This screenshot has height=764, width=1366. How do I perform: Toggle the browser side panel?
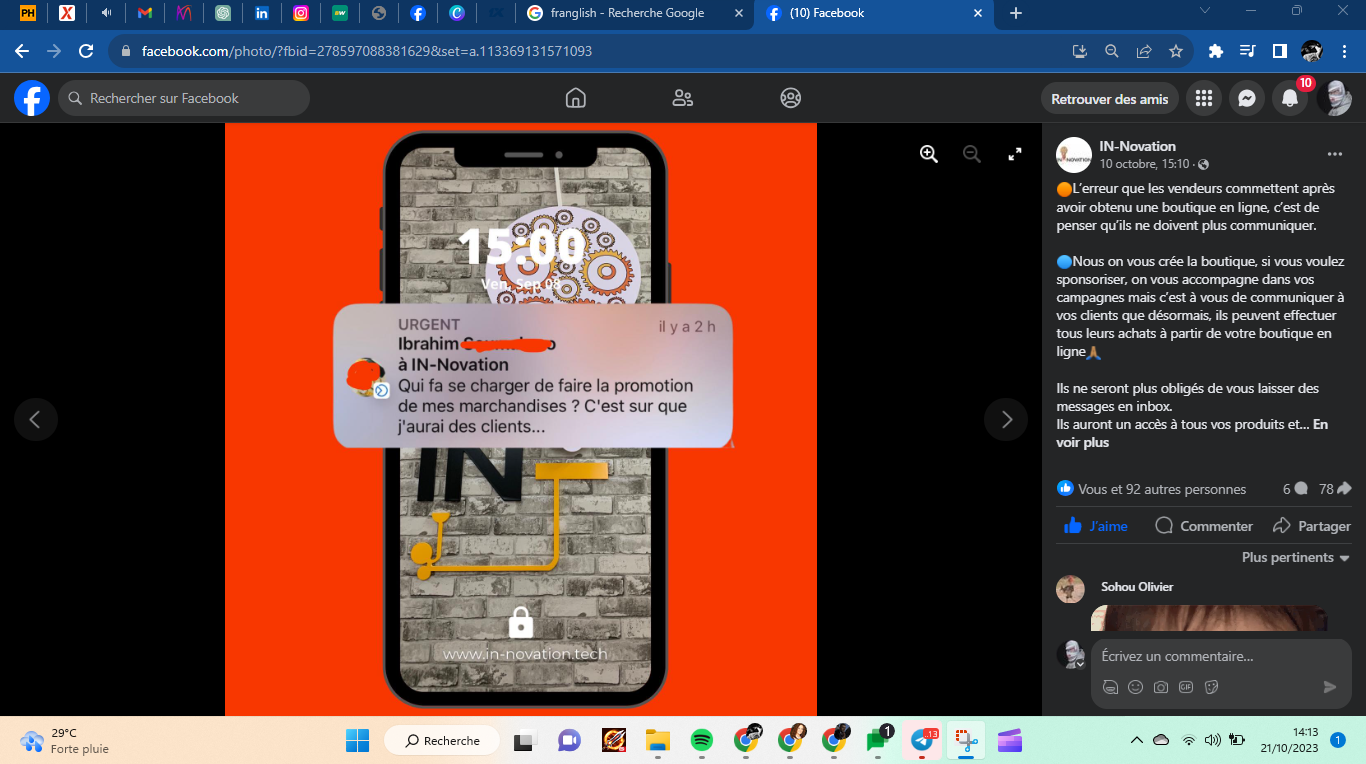tap(1279, 51)
